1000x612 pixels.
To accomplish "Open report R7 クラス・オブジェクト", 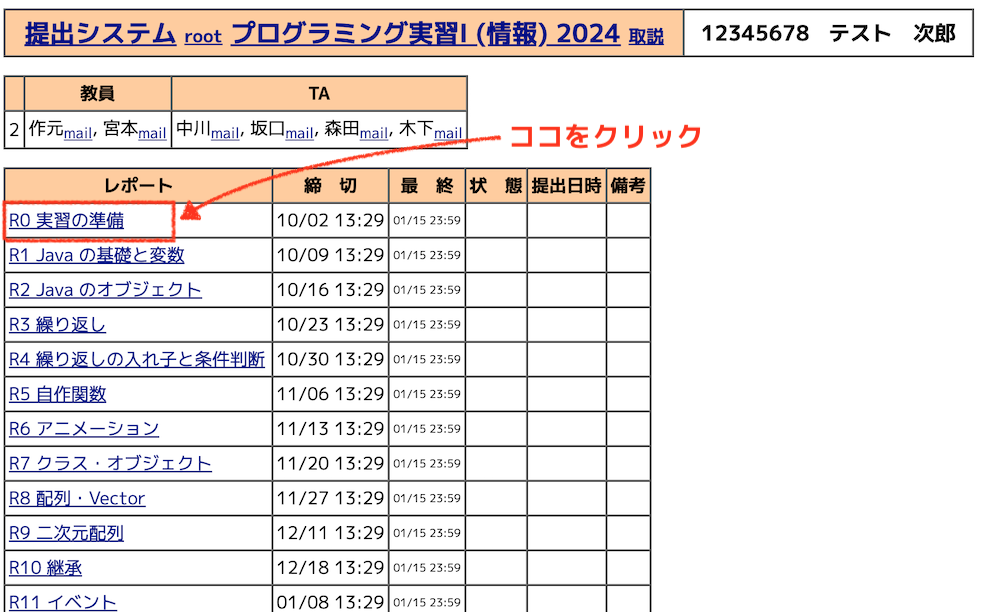I will [x=110, y=464].
